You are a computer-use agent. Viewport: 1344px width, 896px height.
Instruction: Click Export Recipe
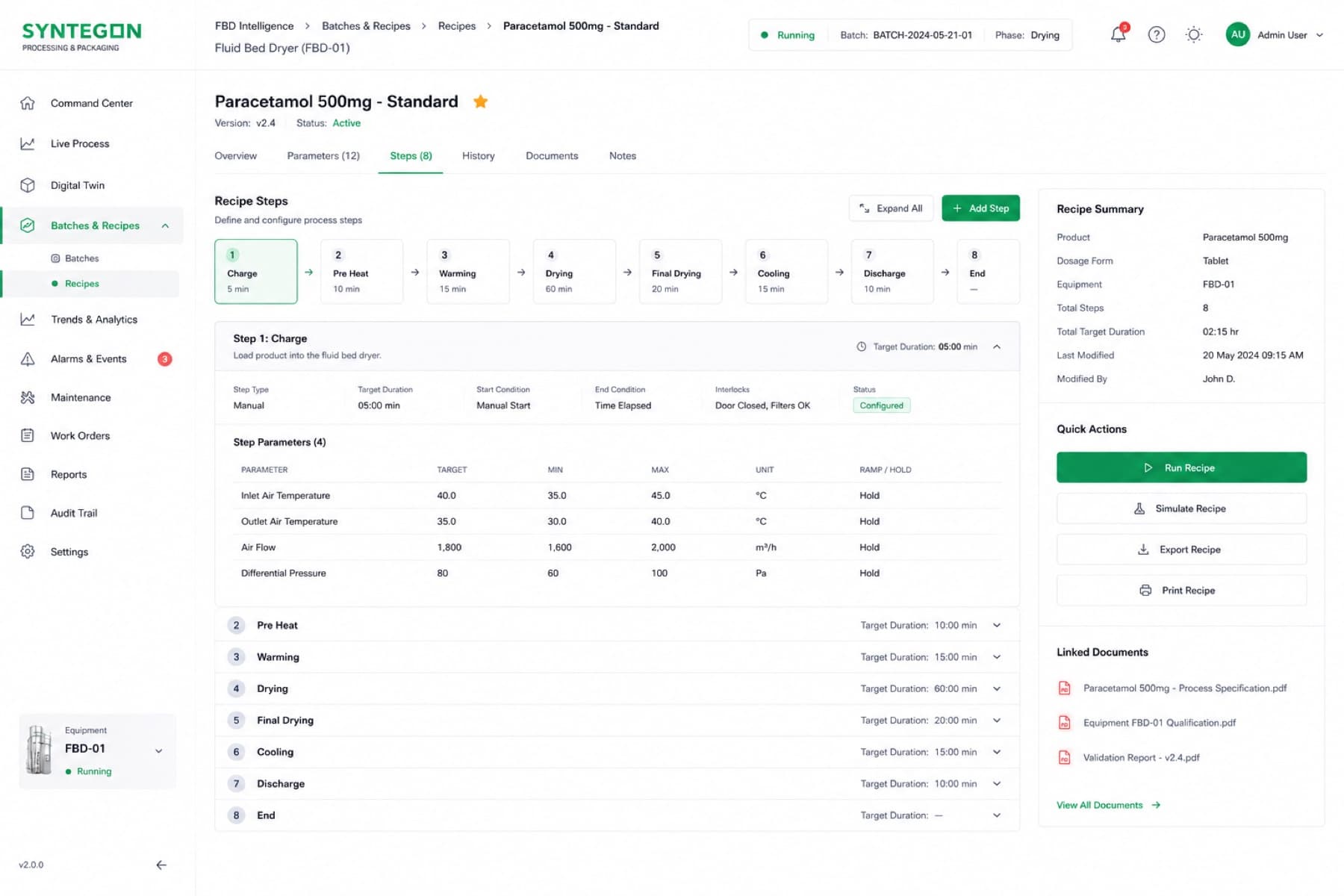point(1181,550)
